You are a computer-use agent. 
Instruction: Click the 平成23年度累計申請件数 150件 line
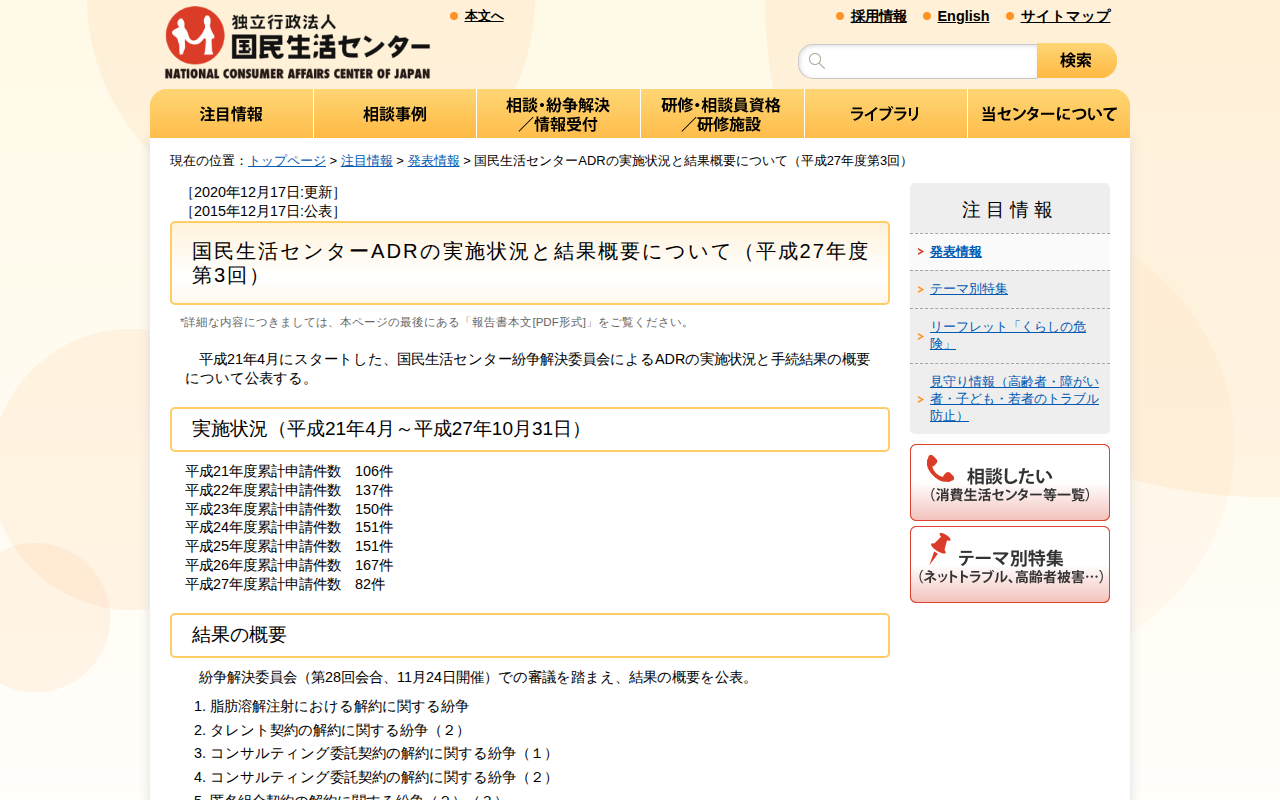[289, 509]
